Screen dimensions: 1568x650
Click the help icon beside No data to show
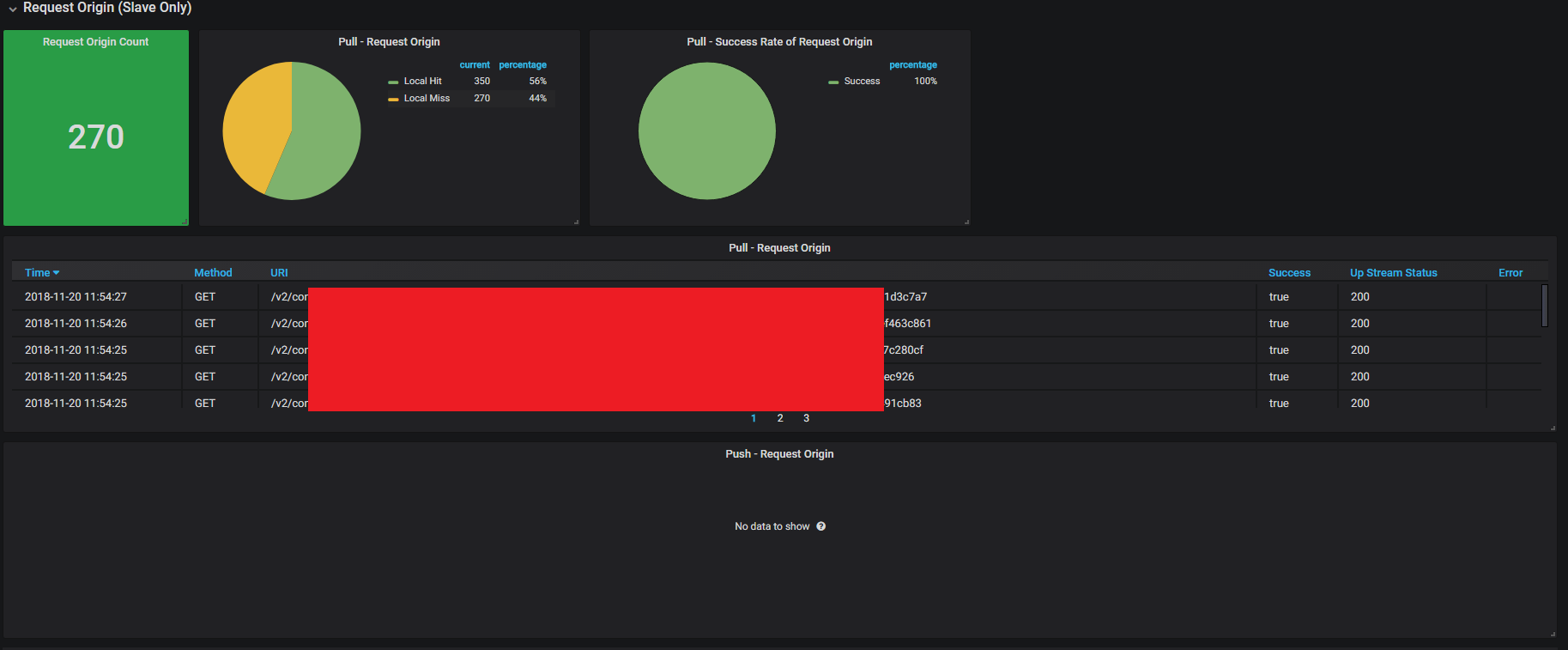[821, 526]
